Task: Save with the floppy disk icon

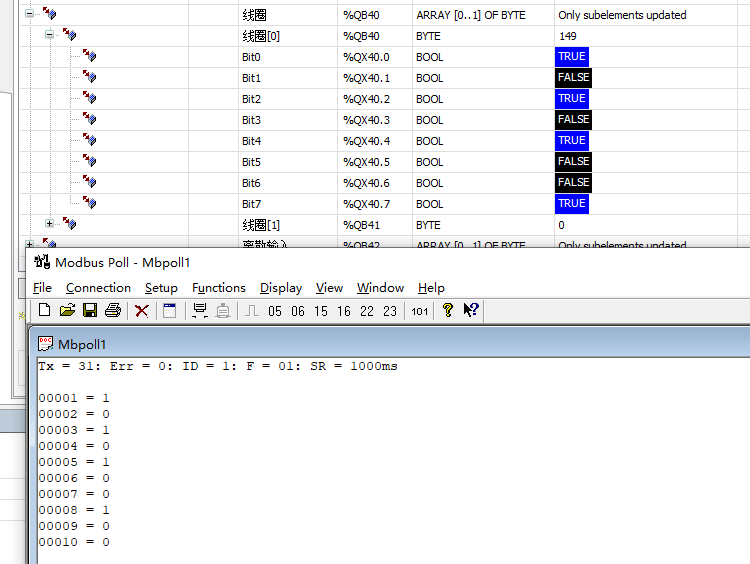Action: [x=90, y=310]
